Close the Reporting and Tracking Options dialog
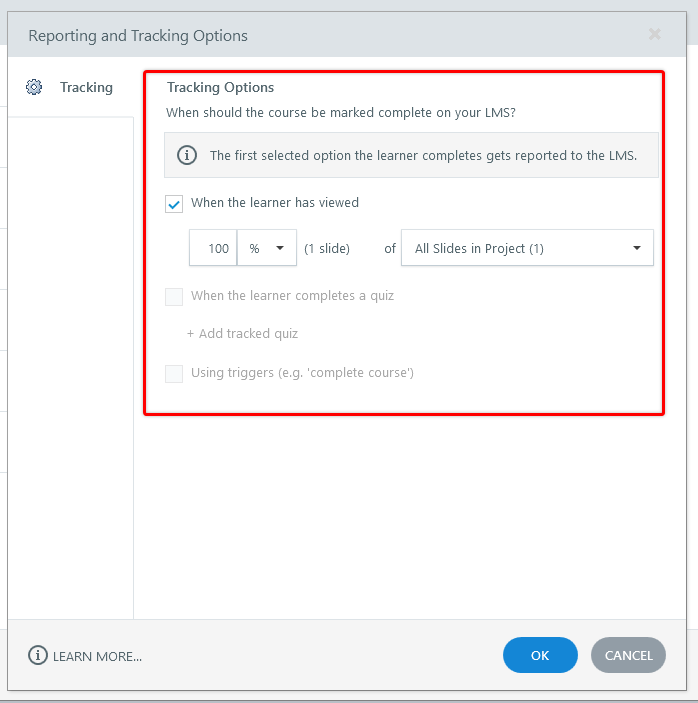 click(655, 35)
